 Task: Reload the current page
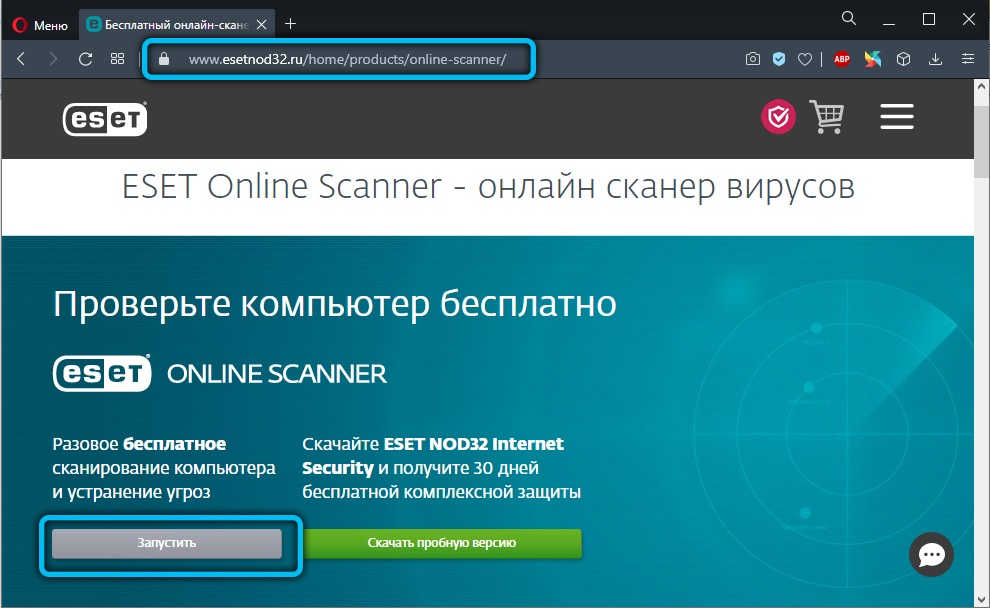[86, 60]
